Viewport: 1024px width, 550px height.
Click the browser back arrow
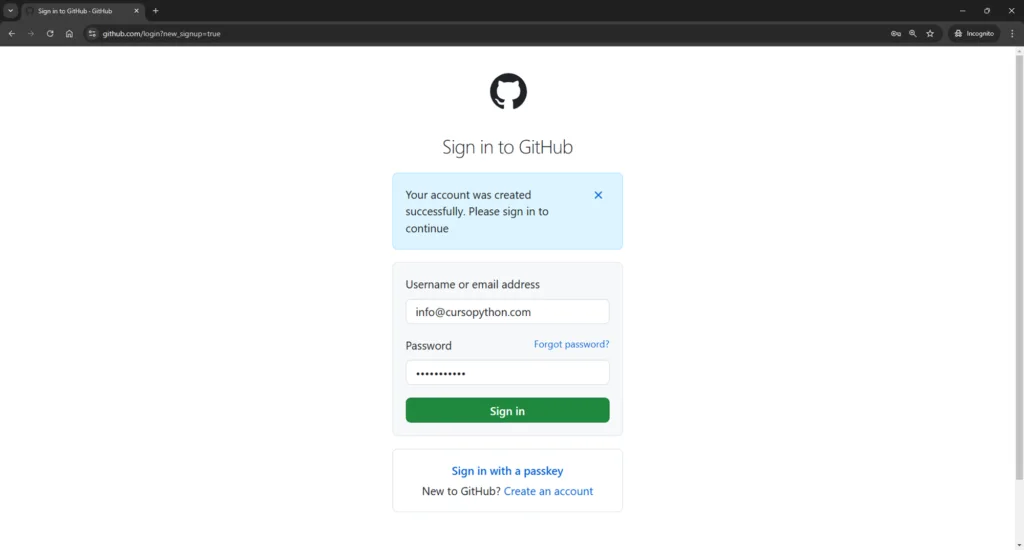(x=12, y=33)
